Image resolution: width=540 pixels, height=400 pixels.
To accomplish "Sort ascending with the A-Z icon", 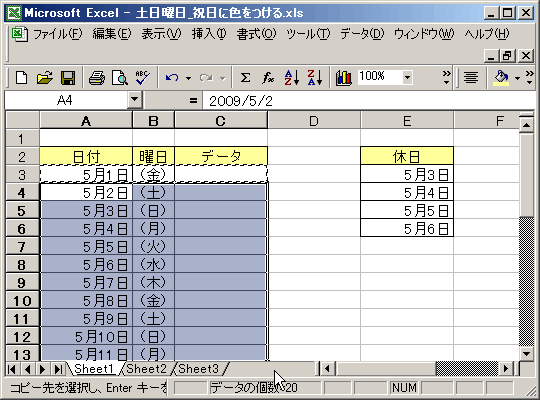I will click(292, 78).
